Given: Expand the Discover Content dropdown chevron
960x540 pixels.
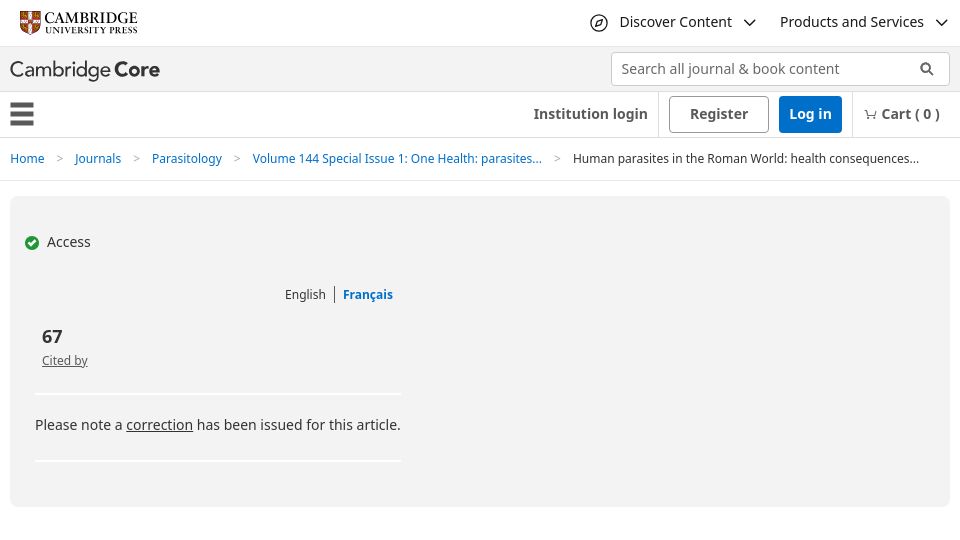Looking at the screenshot, I should coord(749,23).
